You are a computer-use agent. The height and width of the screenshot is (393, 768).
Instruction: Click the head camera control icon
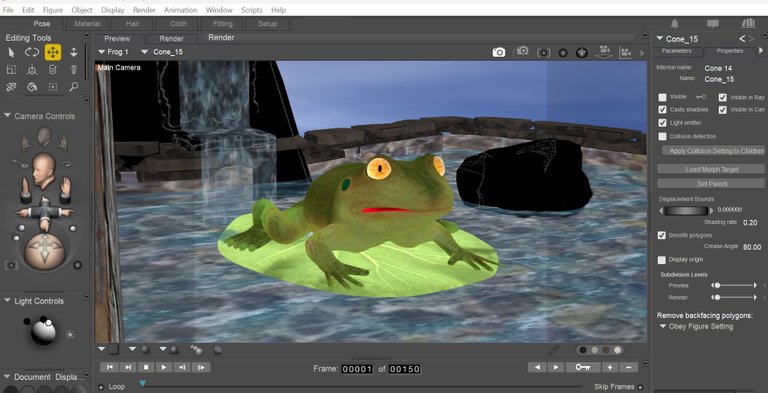44,137
